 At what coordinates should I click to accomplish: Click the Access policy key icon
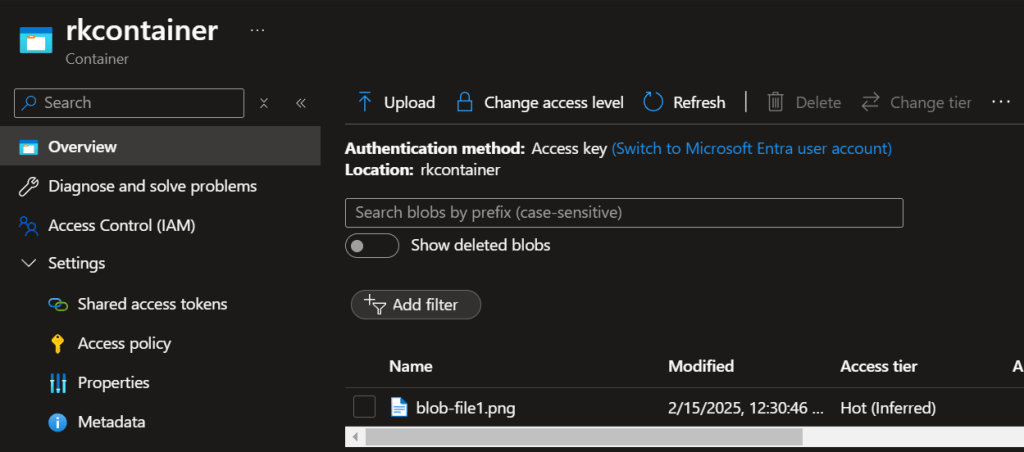(58, 344)
